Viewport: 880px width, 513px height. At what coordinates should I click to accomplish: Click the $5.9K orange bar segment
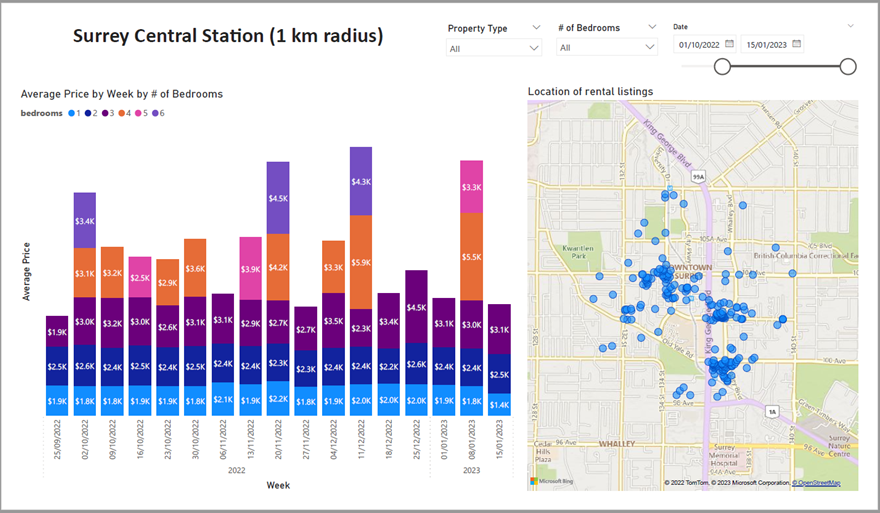(361, 262)
